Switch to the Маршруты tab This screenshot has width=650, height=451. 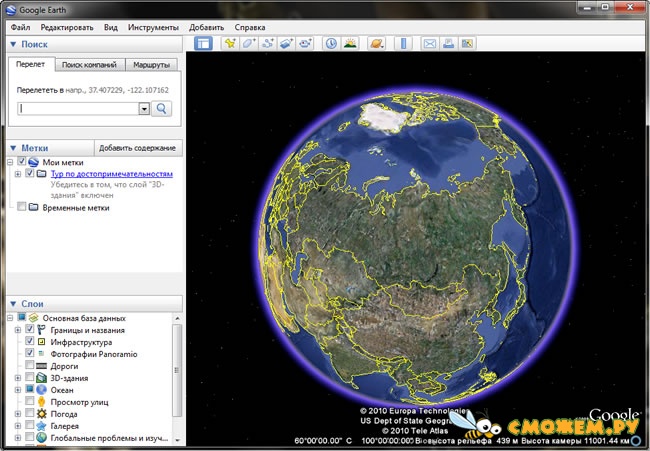(152, 65)
